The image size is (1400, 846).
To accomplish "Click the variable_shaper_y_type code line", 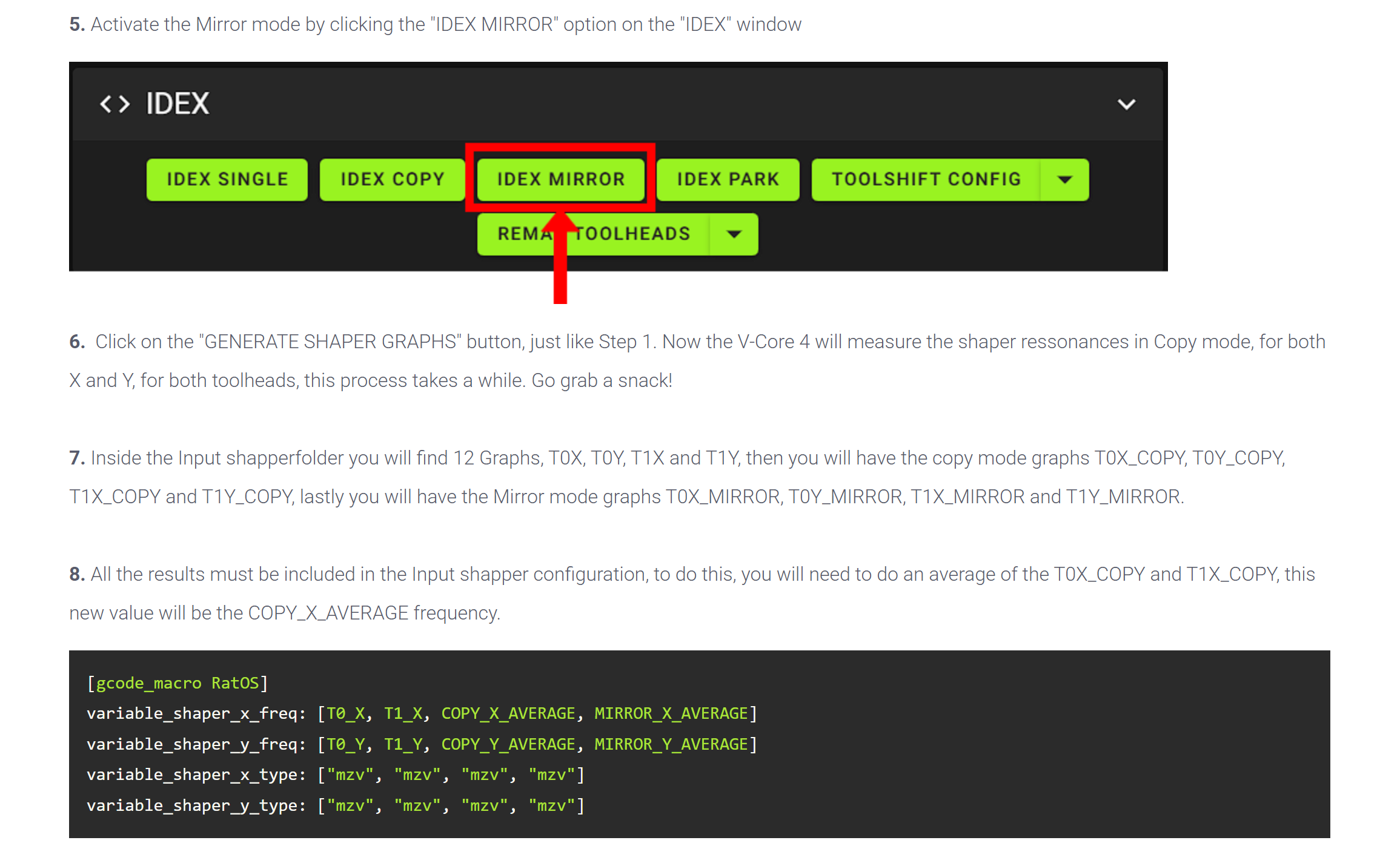I will click(x=335, y=805).
